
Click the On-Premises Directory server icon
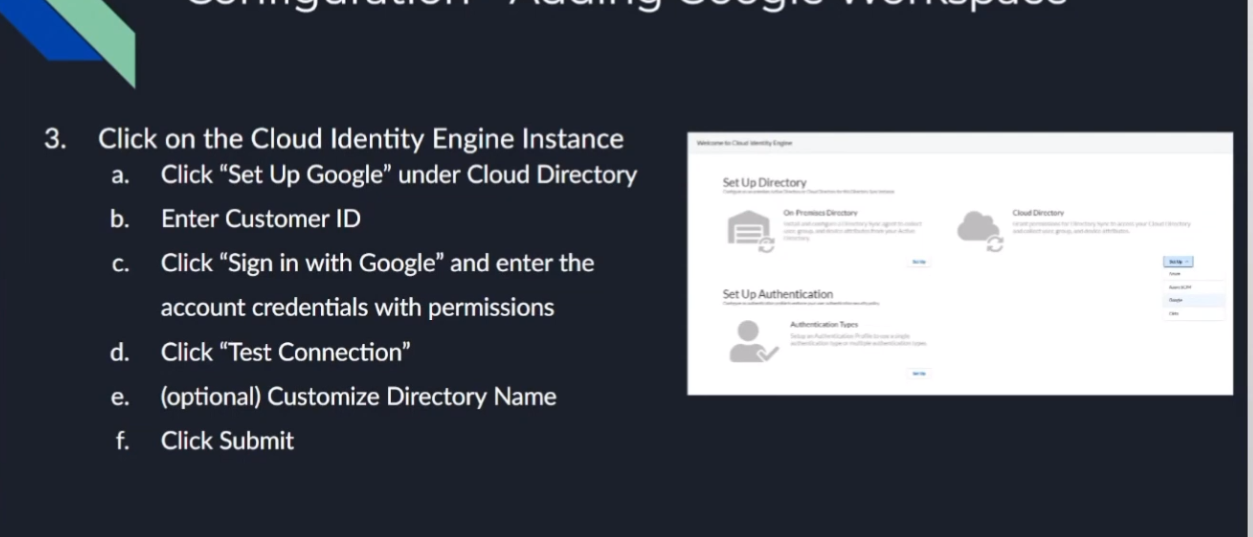click(749, 233)
